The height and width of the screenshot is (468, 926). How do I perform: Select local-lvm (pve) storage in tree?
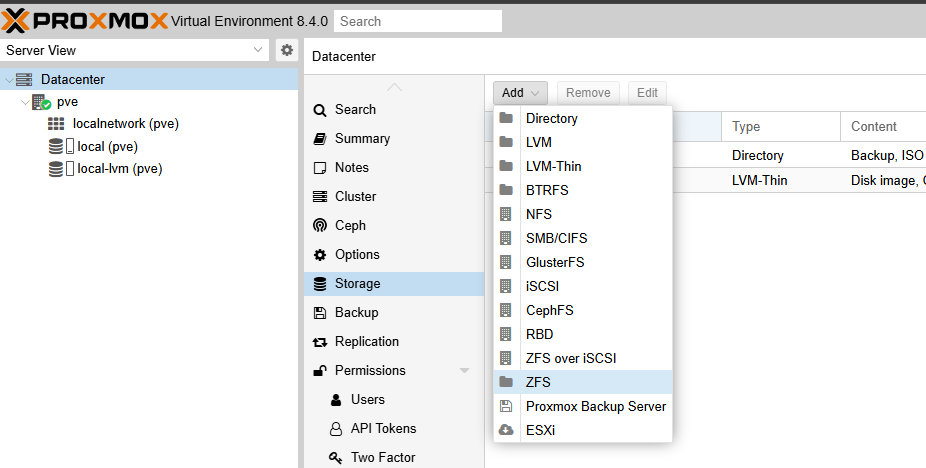pyautogui.click(x=119, y=168)
